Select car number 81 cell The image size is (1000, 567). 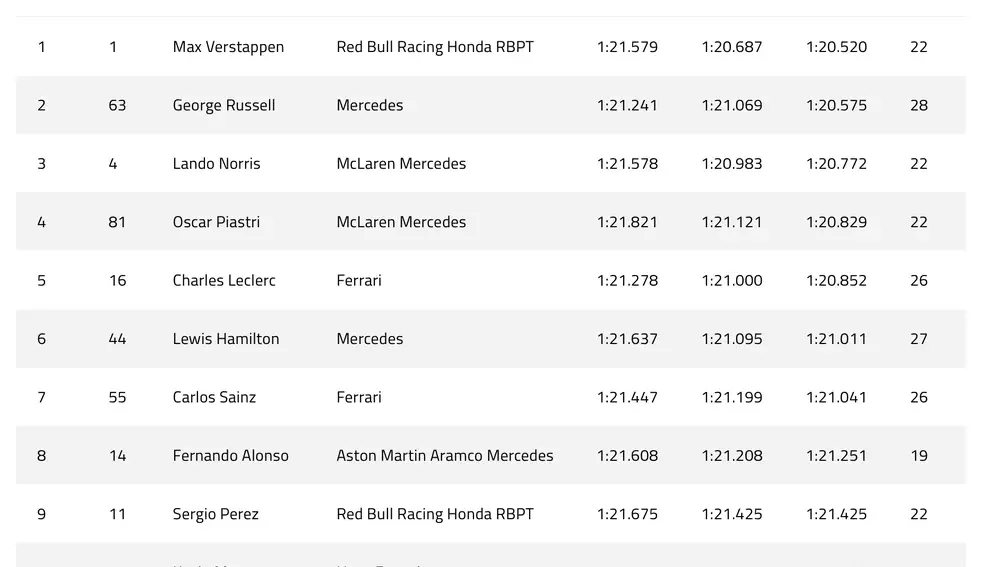(117, 222)
